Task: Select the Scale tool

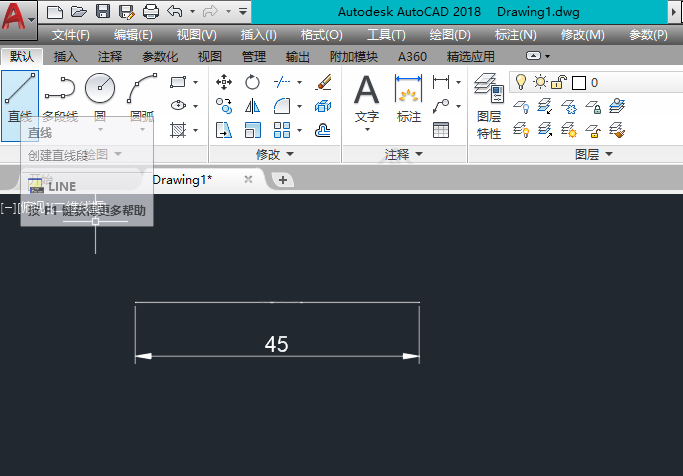Action: (x=252, y=130)
